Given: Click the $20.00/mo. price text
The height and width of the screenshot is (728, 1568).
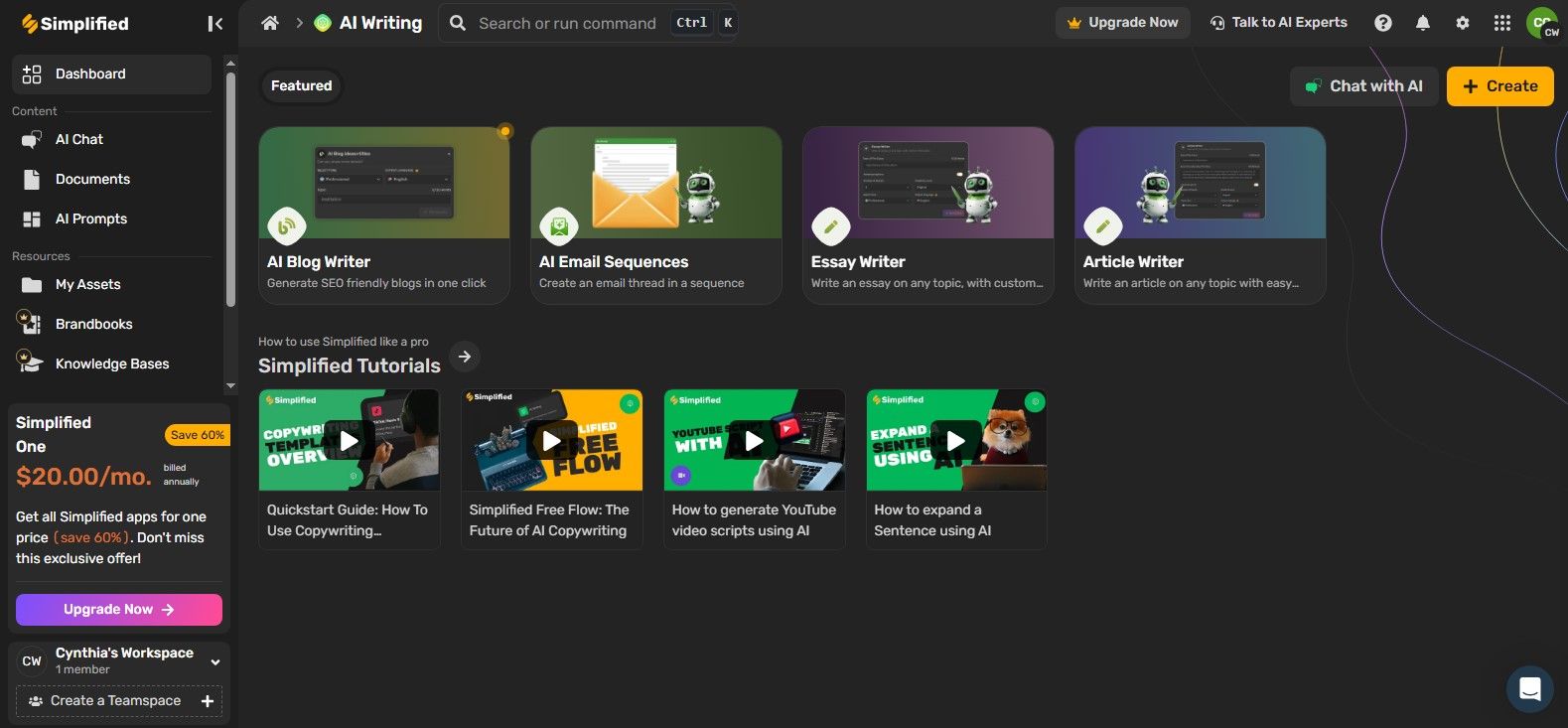Looking at the screenshot, I should tap(83, 477).
